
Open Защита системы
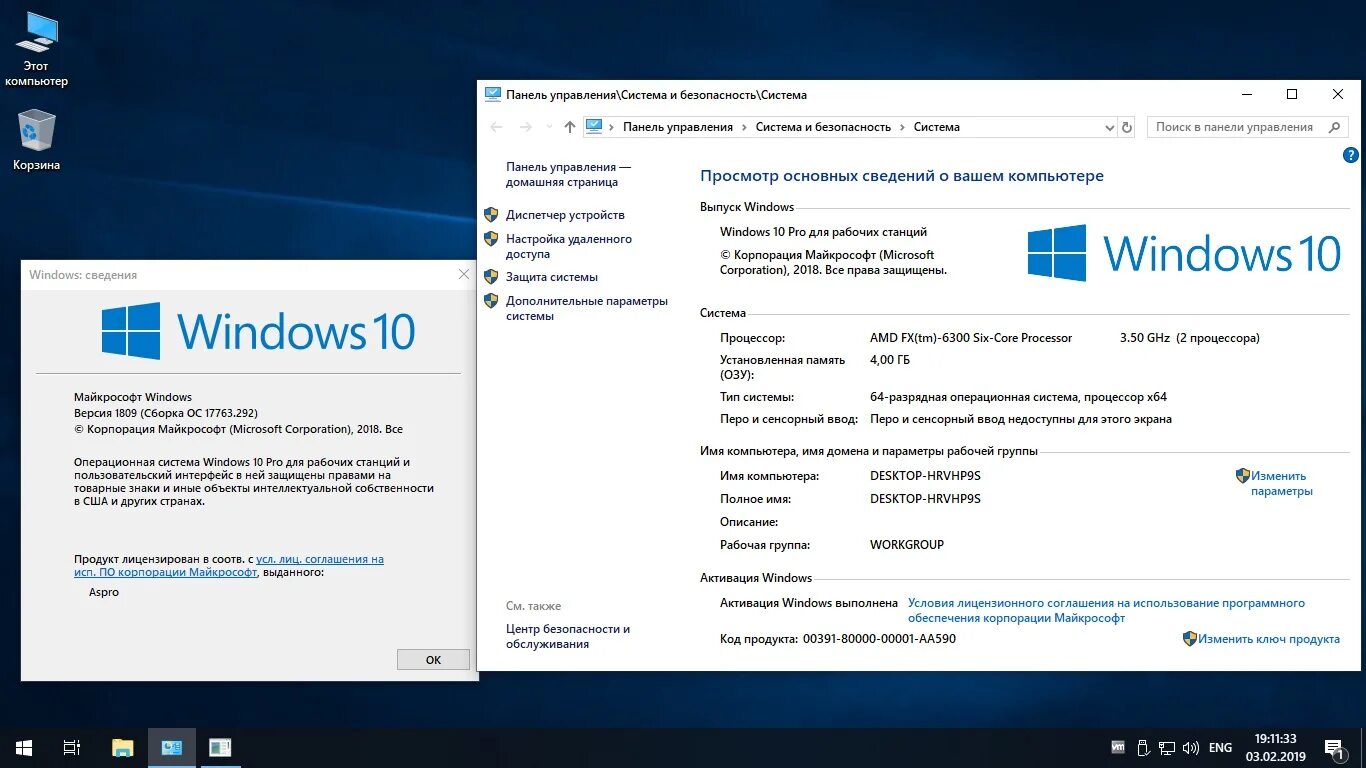click(552, 277)
